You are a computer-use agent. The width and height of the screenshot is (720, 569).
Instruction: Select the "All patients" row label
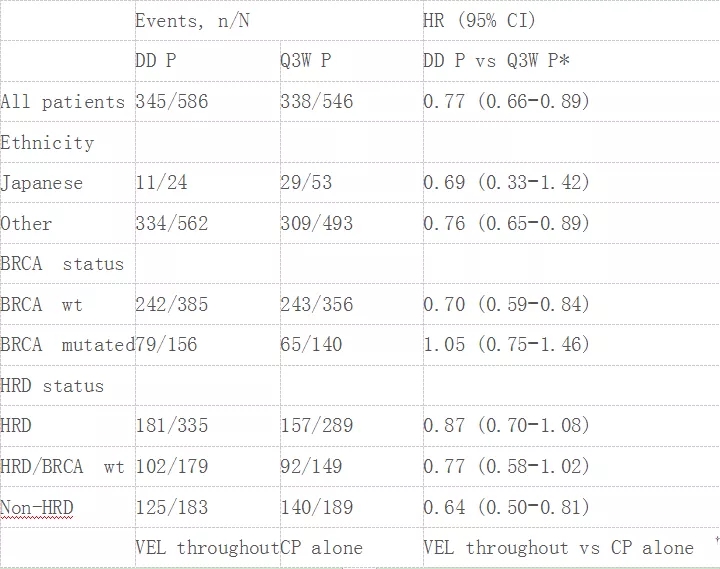63,102
